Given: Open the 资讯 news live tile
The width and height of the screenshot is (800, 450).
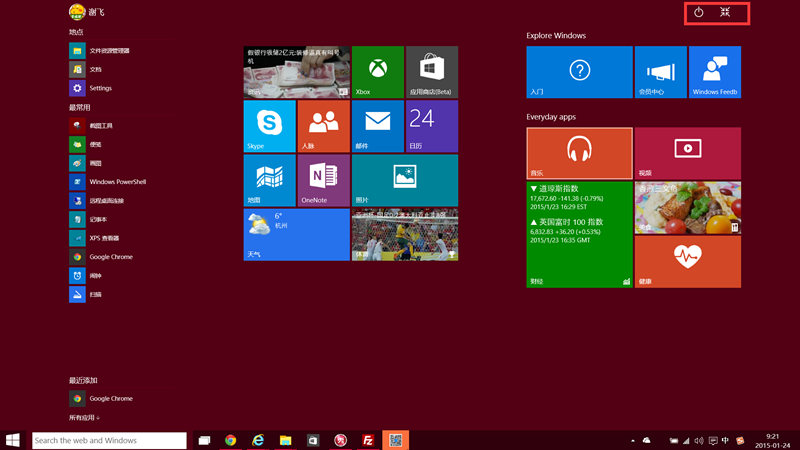Looking at the screenshot, I should pyautogui.click(x=296, y=72).
